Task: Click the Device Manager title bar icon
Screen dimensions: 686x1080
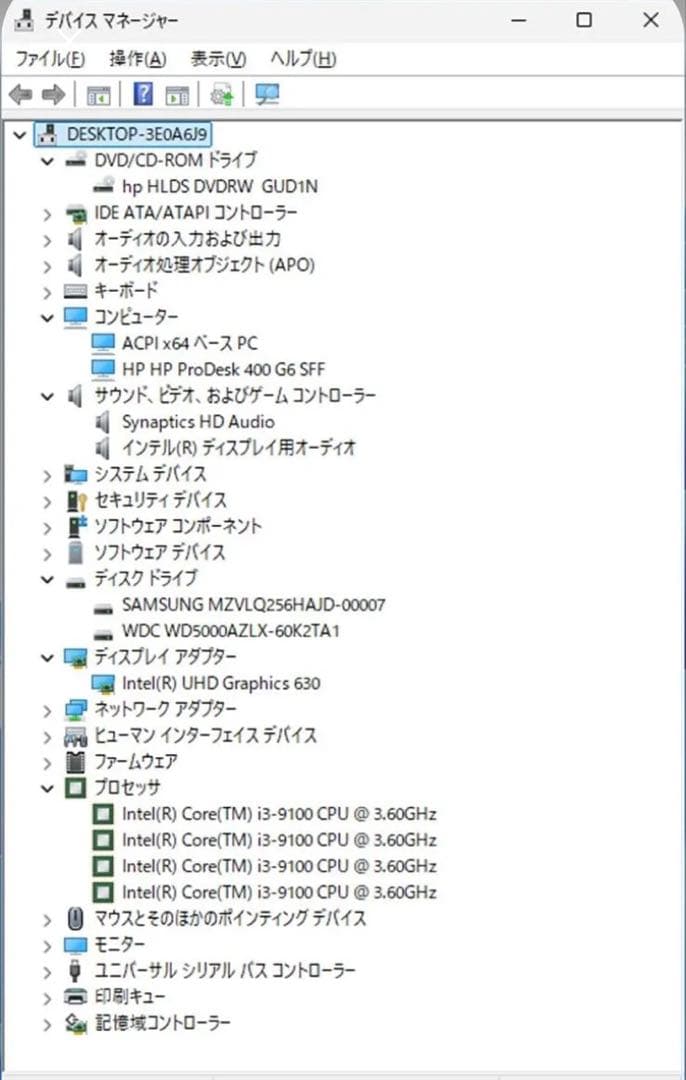Action: click(23, 21)
